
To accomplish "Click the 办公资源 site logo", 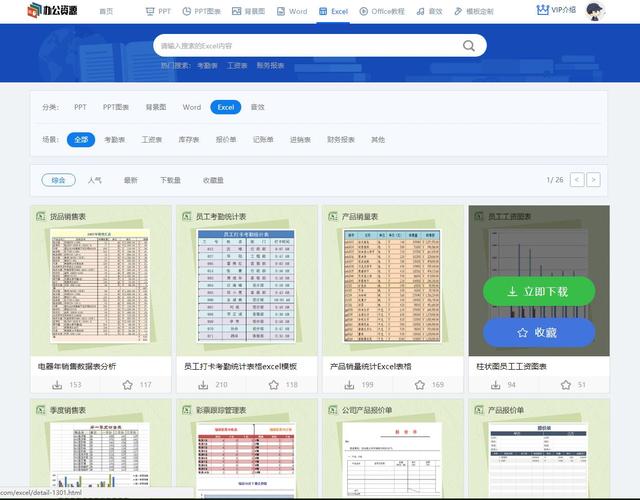I will [x=52, y=11].
